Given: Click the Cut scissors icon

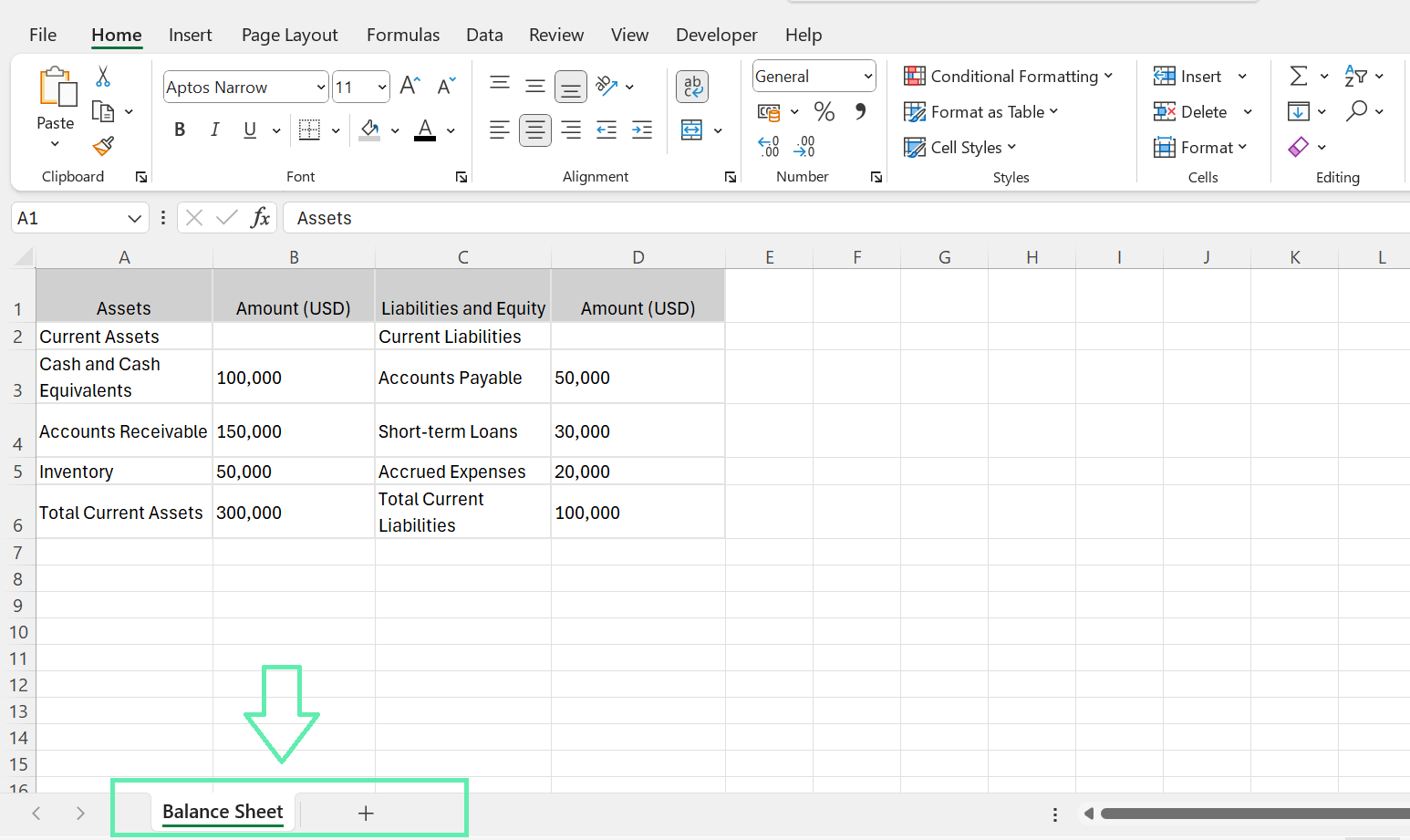Looking at the screenshot, I should 103,77.
